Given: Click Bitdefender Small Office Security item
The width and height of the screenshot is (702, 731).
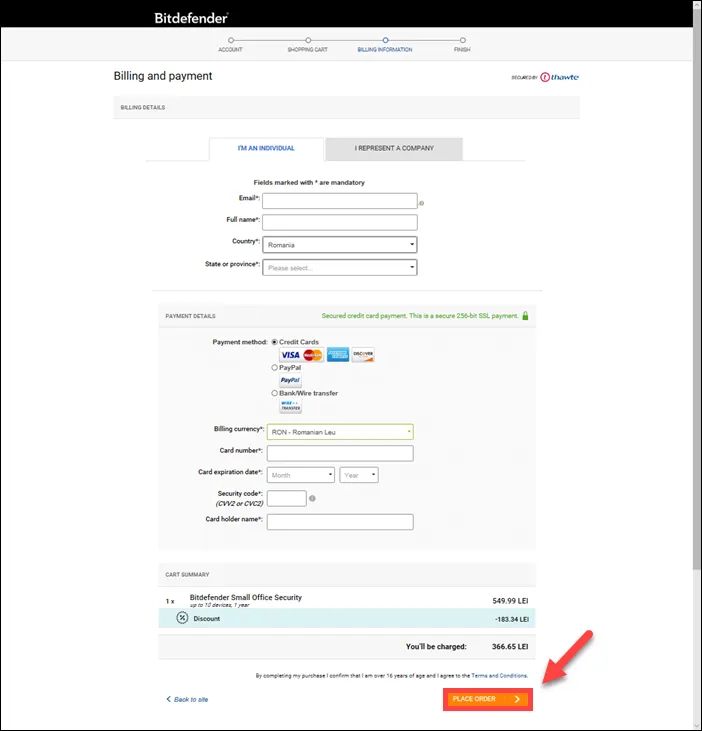Looking at the screenshot, I should [x=246, y=598].
